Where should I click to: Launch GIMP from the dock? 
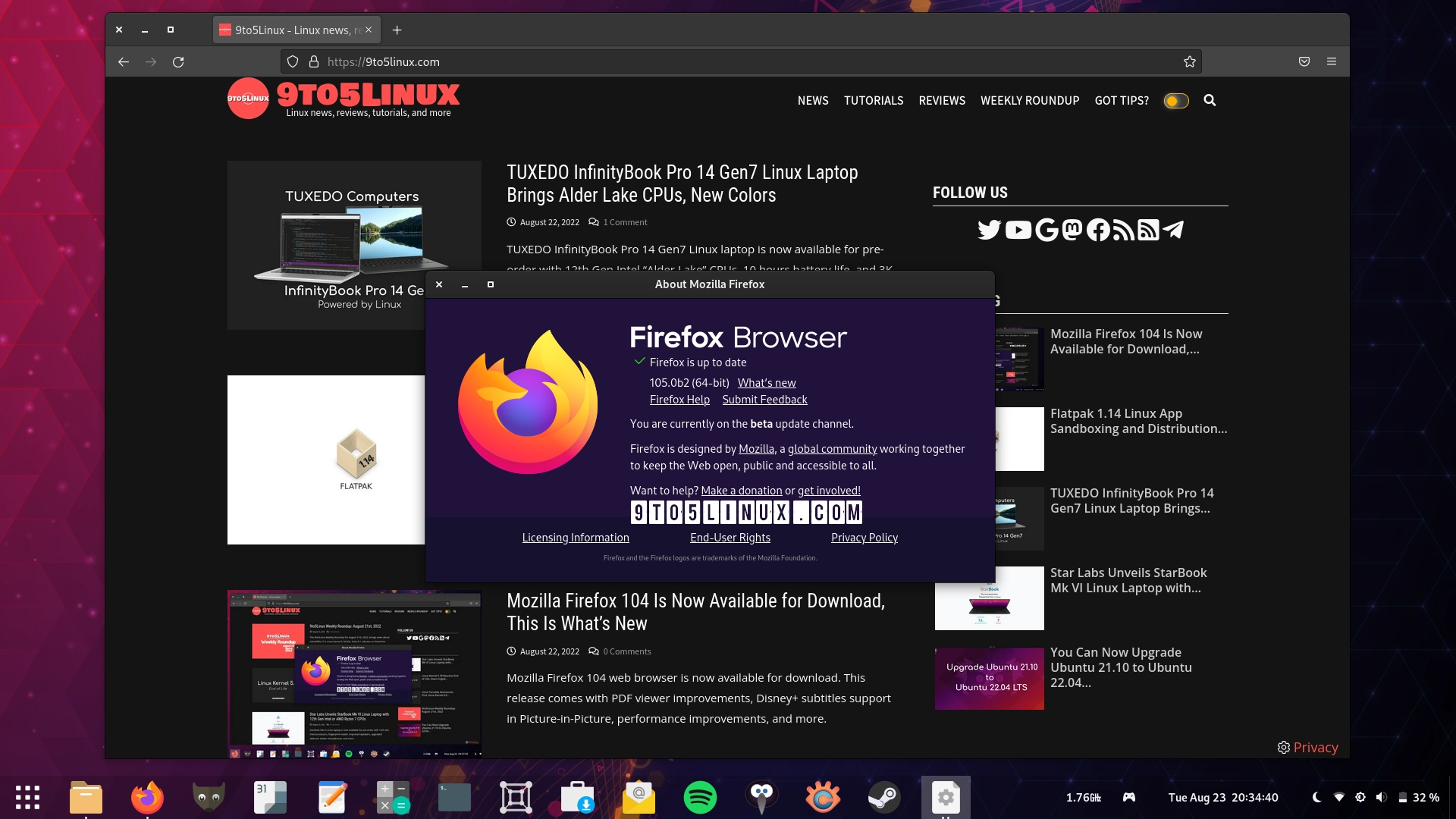[209, 797]
